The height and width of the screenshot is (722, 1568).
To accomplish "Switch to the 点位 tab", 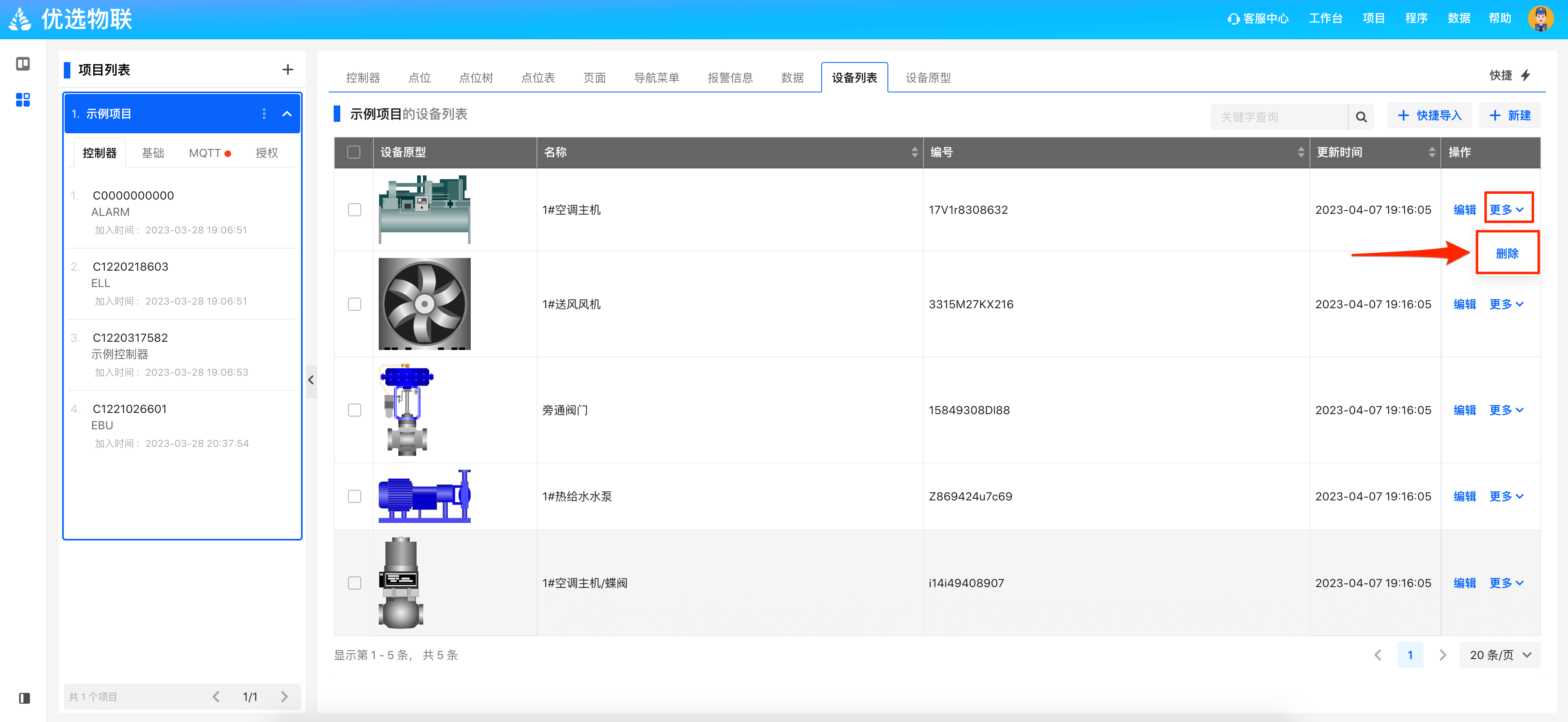I will (x=419, y=78).
